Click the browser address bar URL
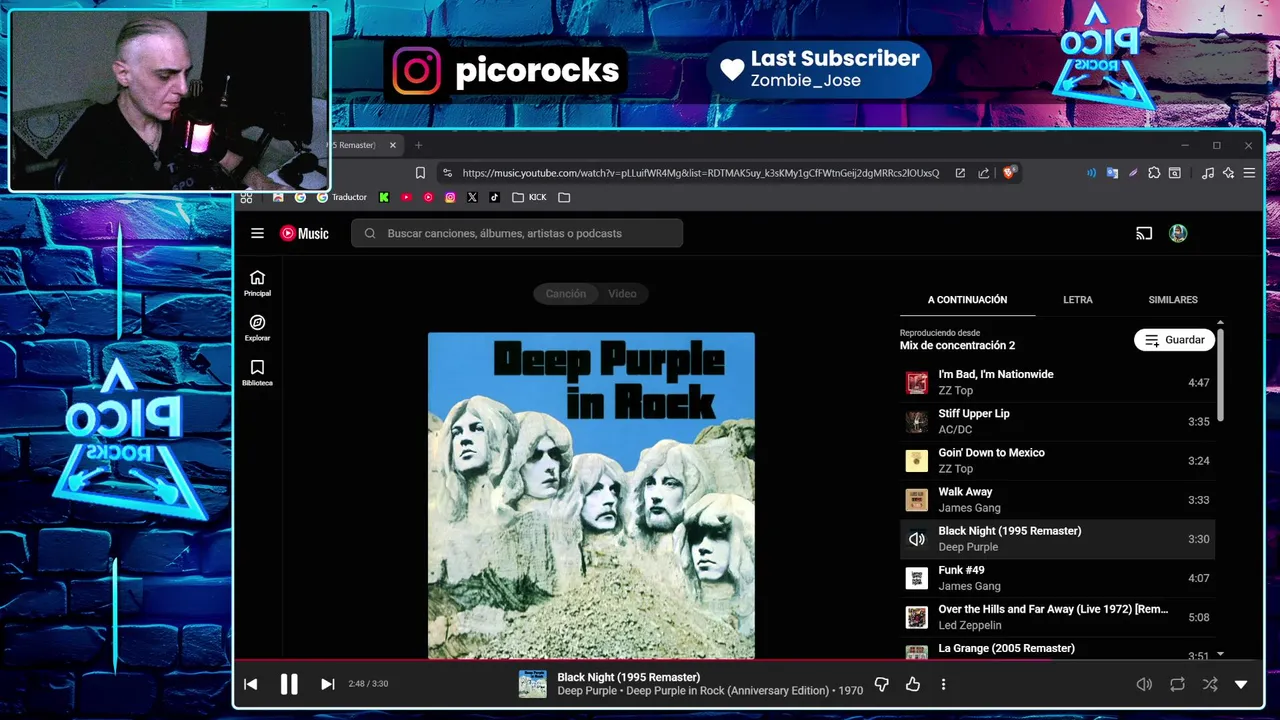The height and width of the screenshot is (720, 1280). click(700, 173)
